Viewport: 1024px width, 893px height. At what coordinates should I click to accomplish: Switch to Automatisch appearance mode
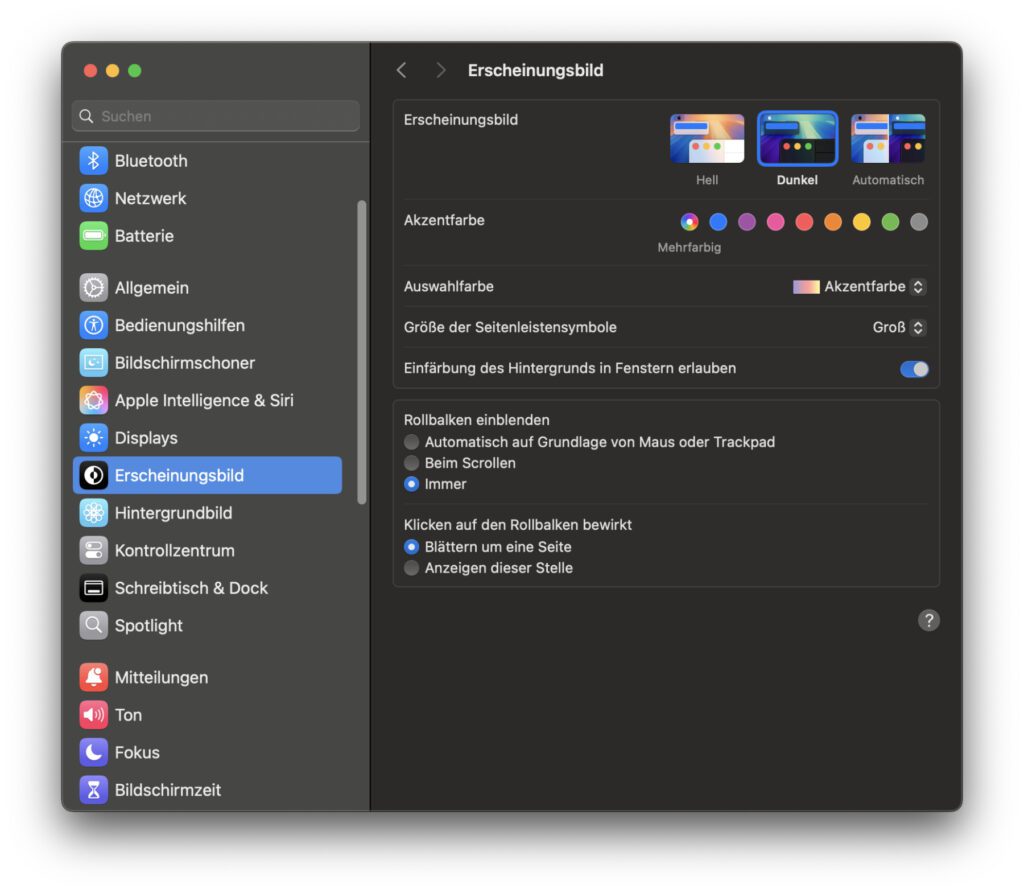click(x=887, y=138)
